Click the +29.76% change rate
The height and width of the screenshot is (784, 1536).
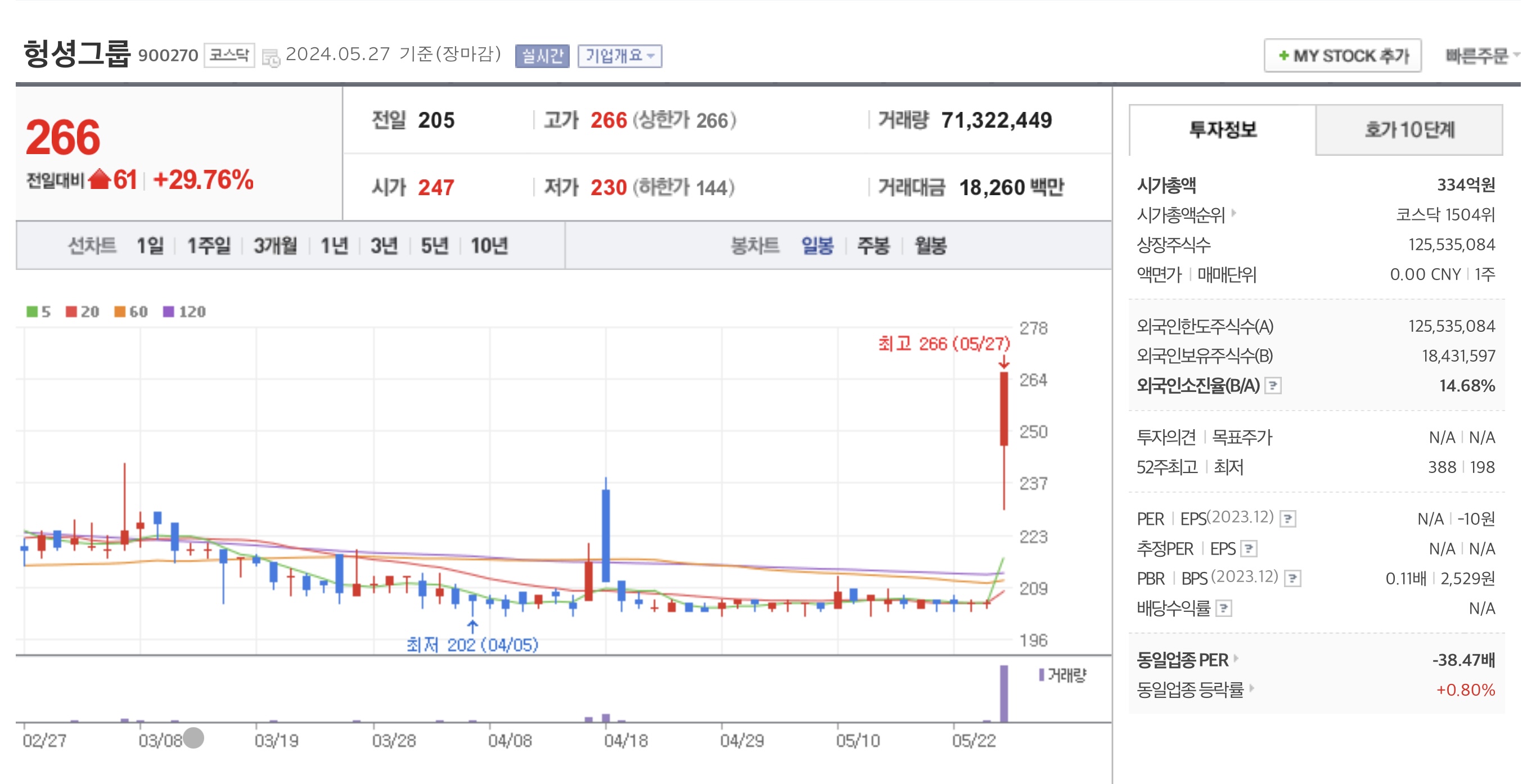(204, 179)
